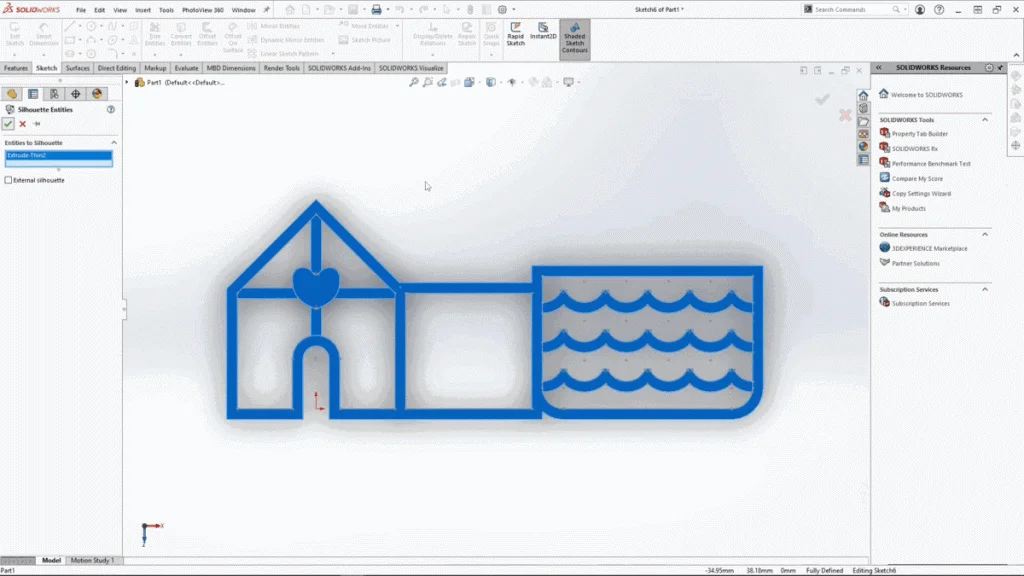The height and width of the screenshot is (576, 1024).
Task: Open Insert menu
Action: tap(143, 10)
